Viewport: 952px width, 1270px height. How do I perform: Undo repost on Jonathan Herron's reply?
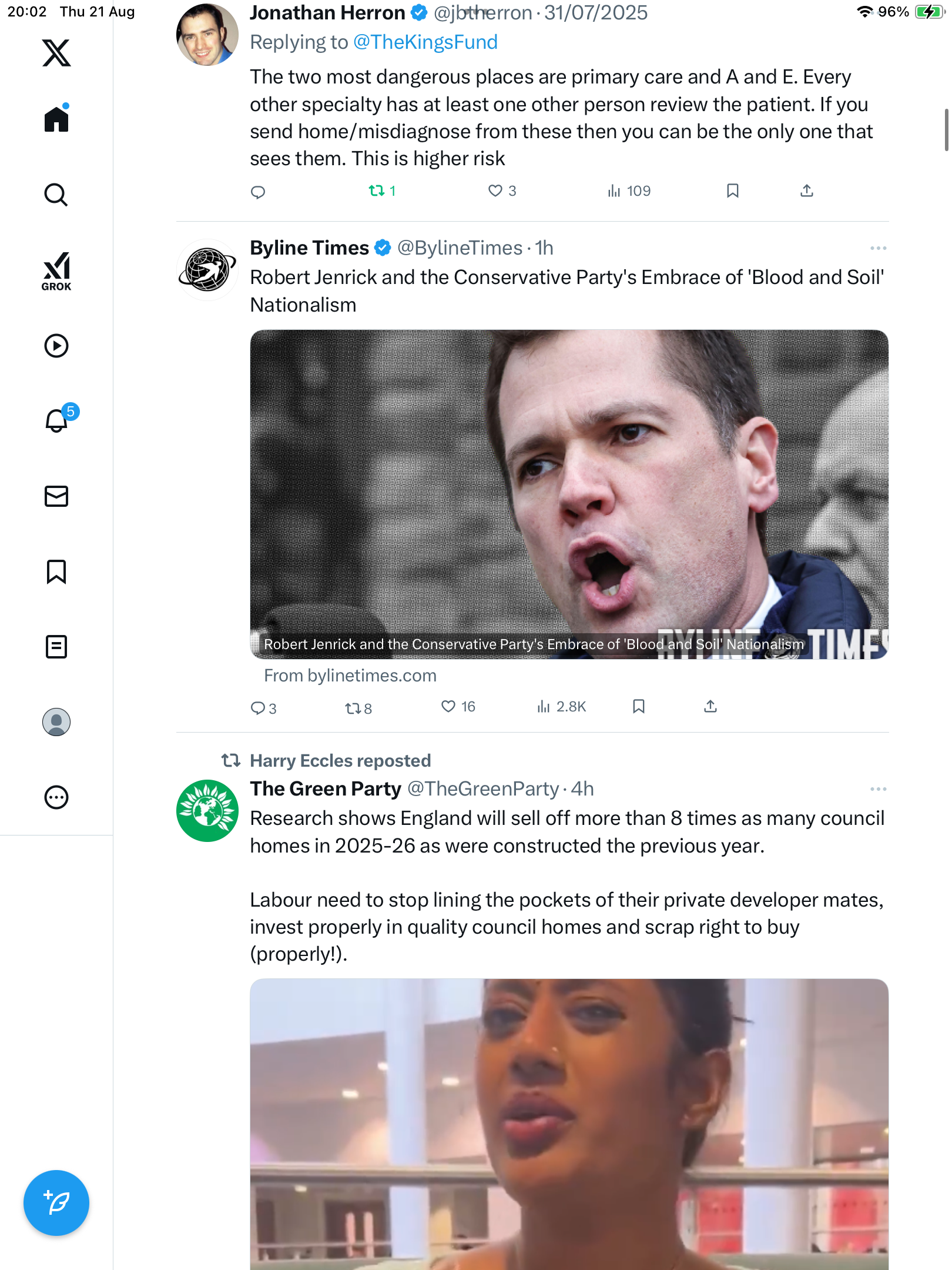point(377,190)
